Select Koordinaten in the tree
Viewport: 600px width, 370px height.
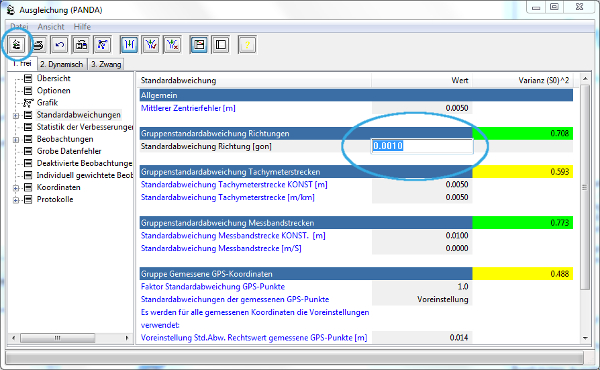[59, 187]
